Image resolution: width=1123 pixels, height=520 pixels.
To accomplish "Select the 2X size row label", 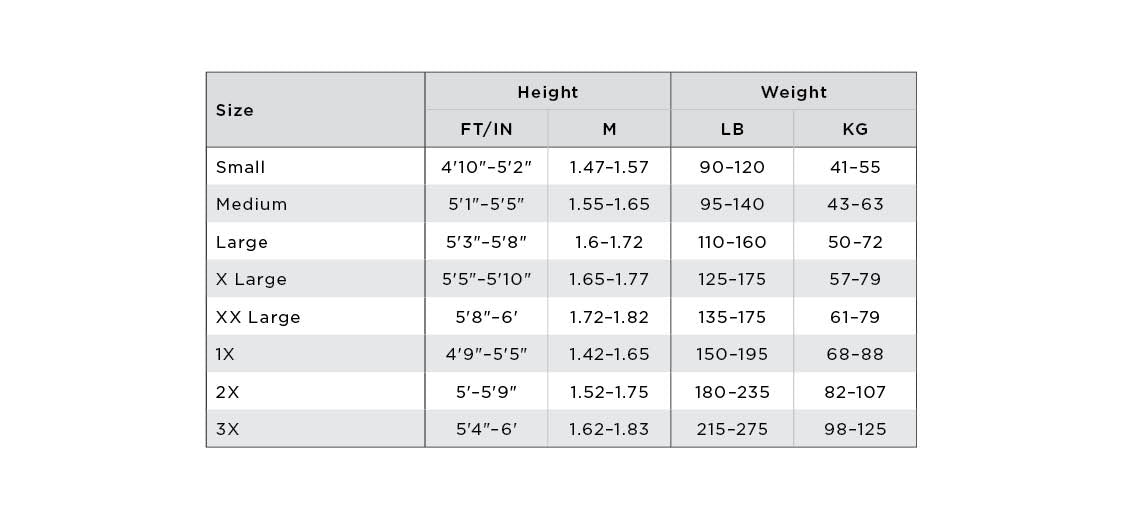I will [x=227, y=392].
